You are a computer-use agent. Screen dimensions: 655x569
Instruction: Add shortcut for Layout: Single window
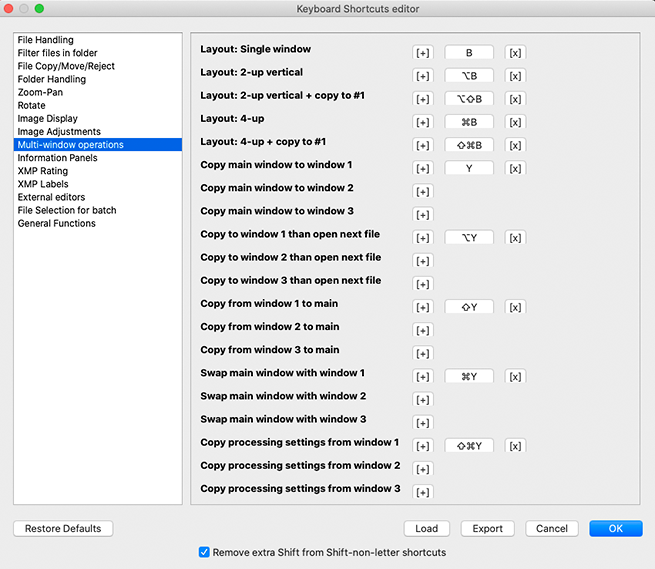pyautogui.click(x=423, y=52)
